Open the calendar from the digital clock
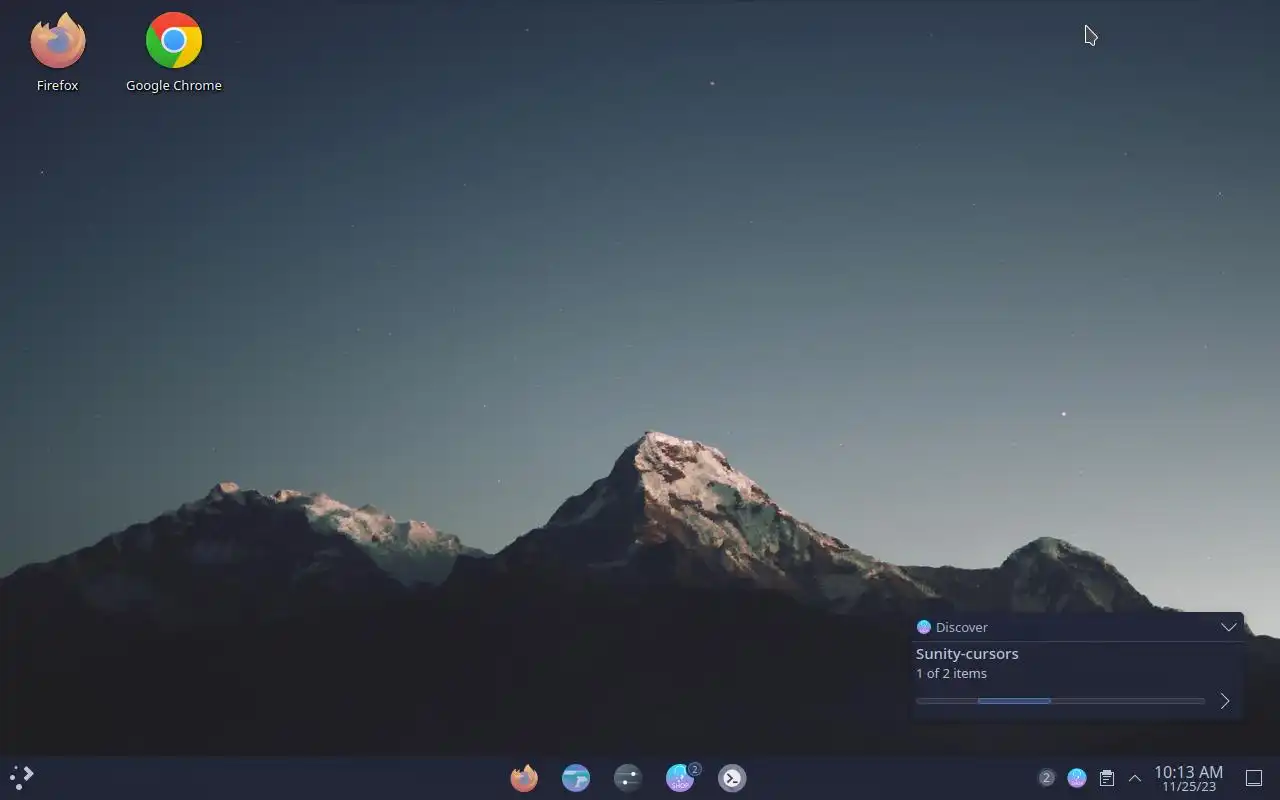Screen dimensions: 1280x800 [x=1188, y=778]
